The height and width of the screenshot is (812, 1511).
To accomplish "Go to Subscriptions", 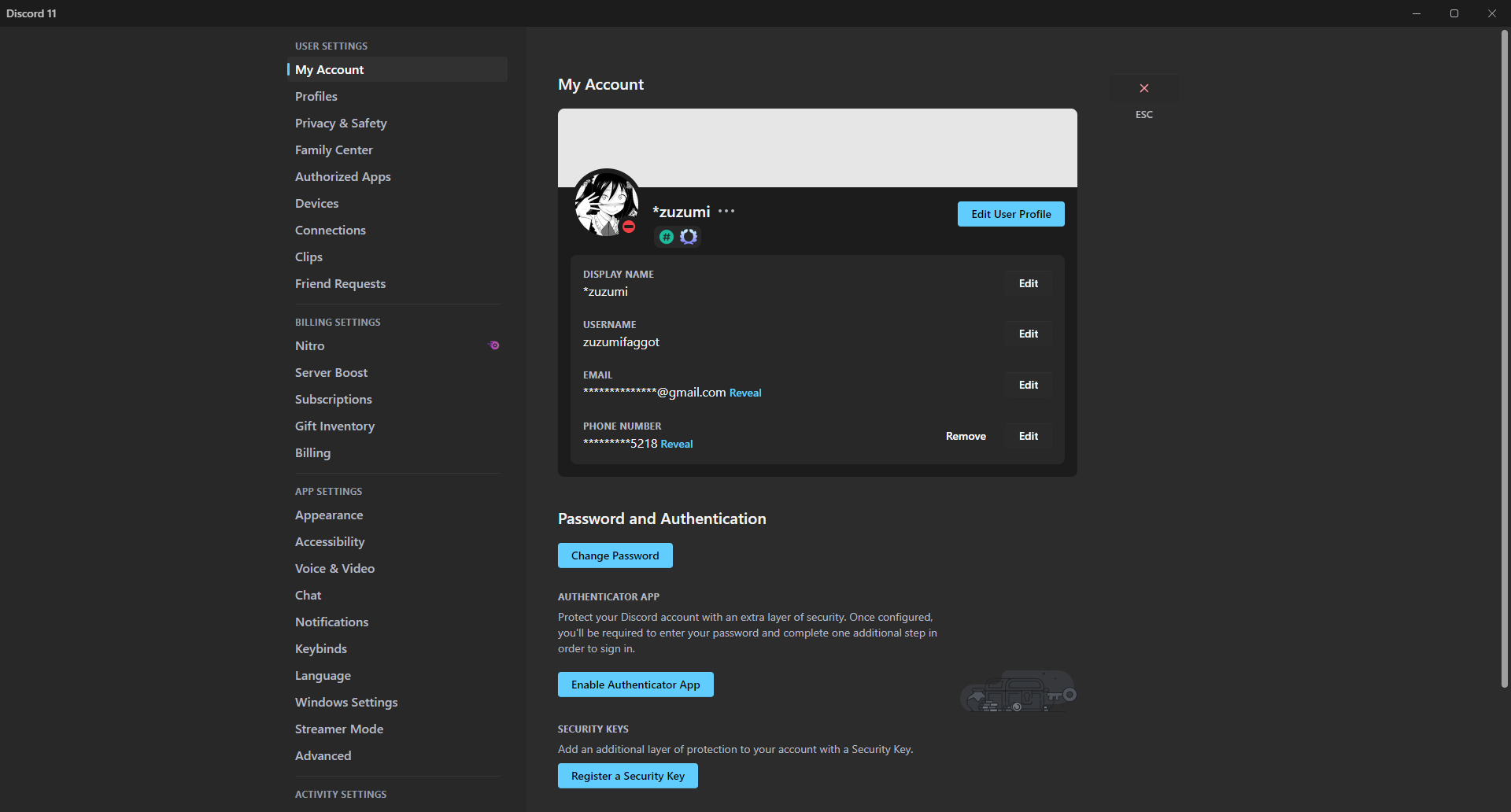I will (x=397, y=399).
